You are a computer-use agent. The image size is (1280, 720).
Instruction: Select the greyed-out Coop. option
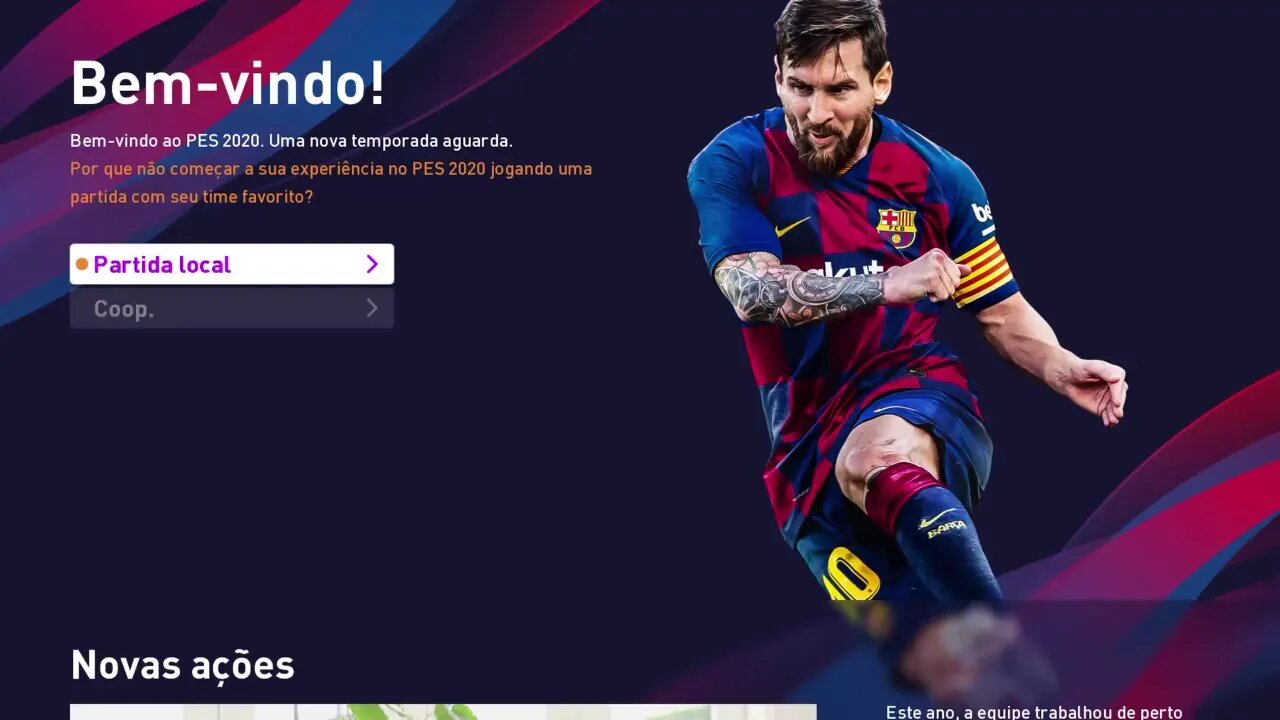(232, 309)
